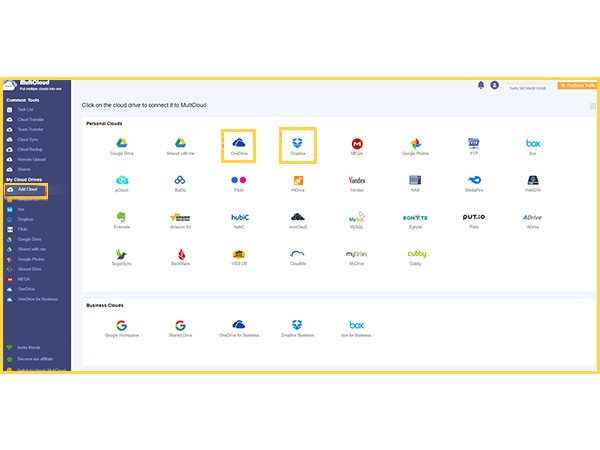The image size is (600, 450).
Task: Add the MediaFire cloud
Action: 474,183
